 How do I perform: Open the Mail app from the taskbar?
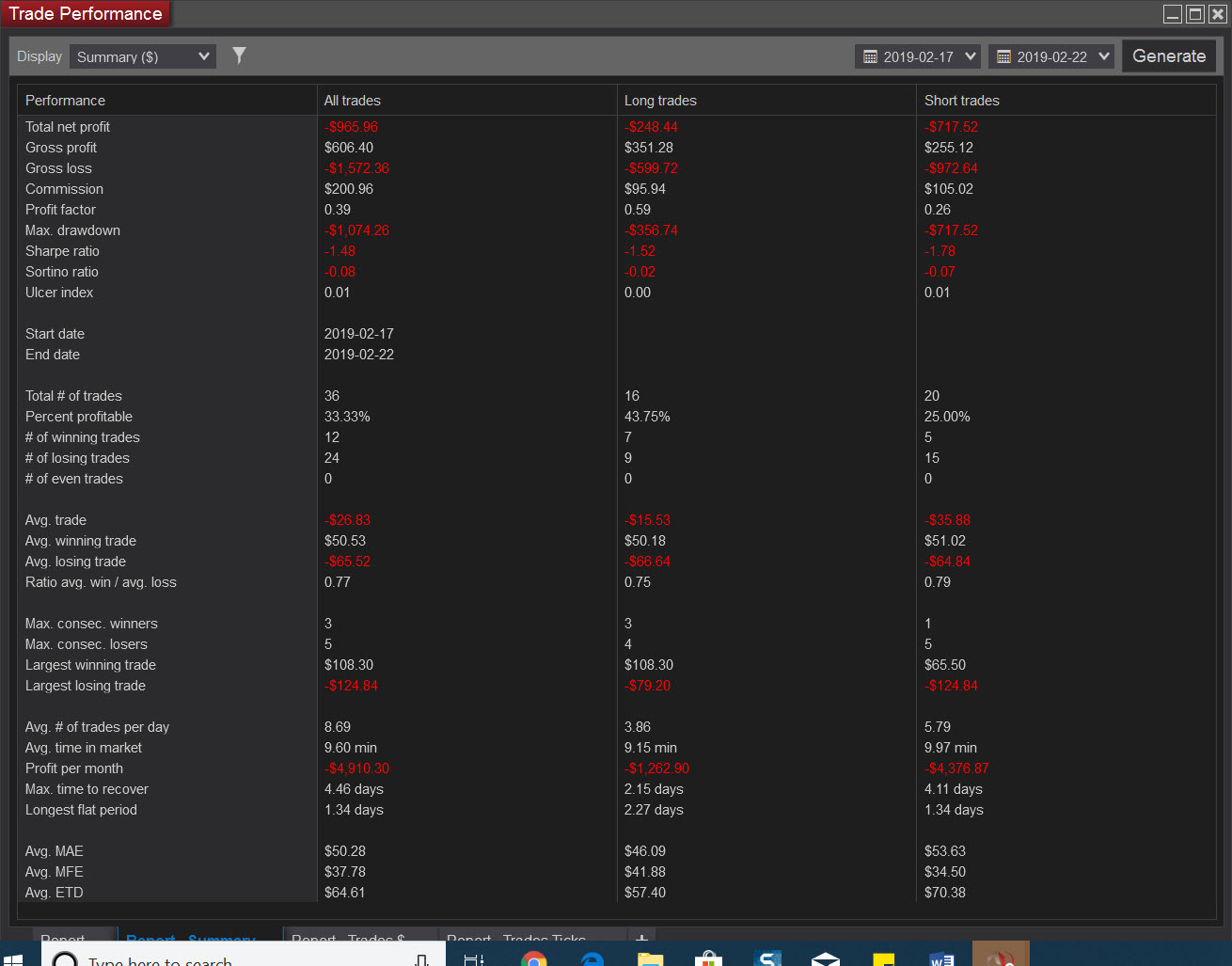click(825, 958)
